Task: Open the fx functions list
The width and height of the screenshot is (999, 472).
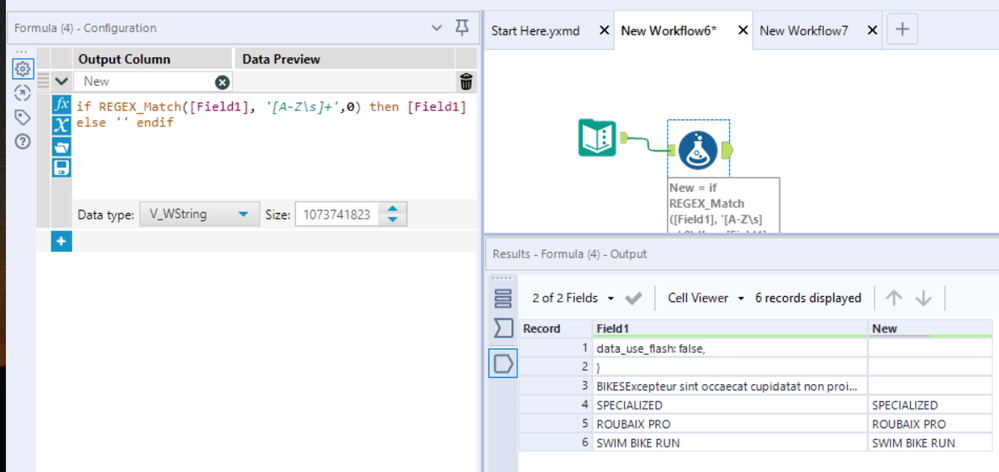Action: coord(61,105)
